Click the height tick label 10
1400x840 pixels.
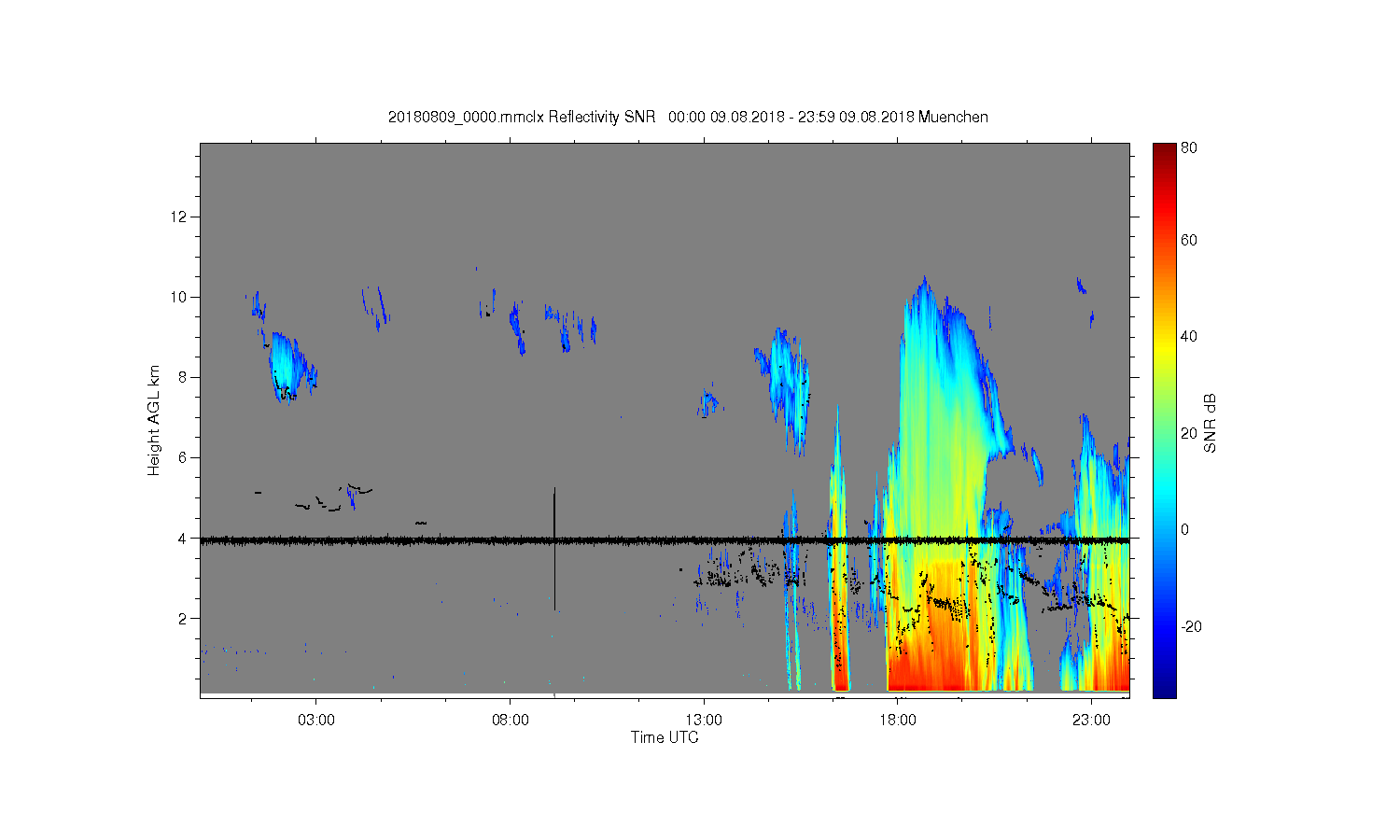(x=179, y=297)
